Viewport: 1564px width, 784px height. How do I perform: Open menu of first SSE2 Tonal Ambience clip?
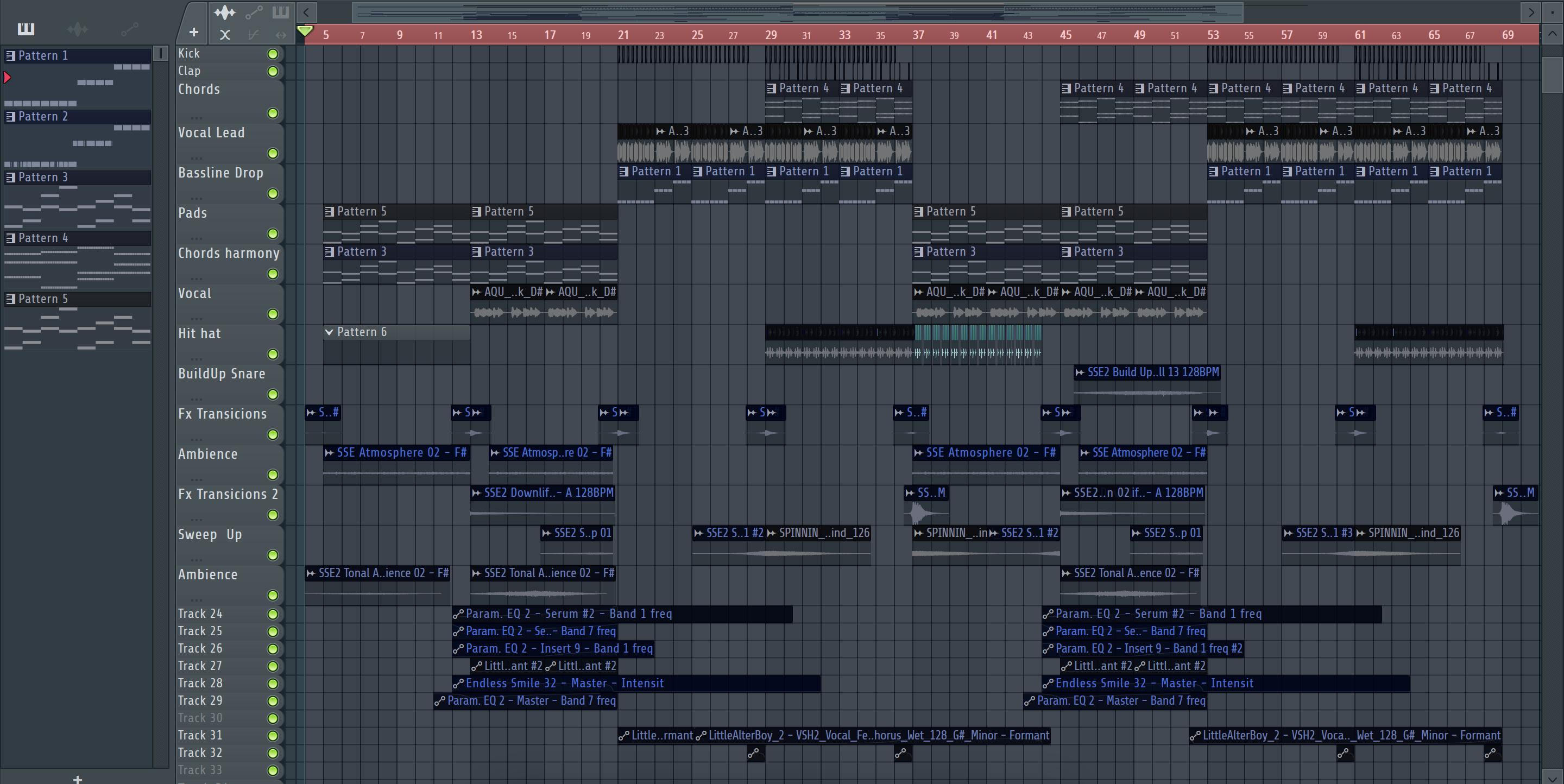click(x=311, y=573)
